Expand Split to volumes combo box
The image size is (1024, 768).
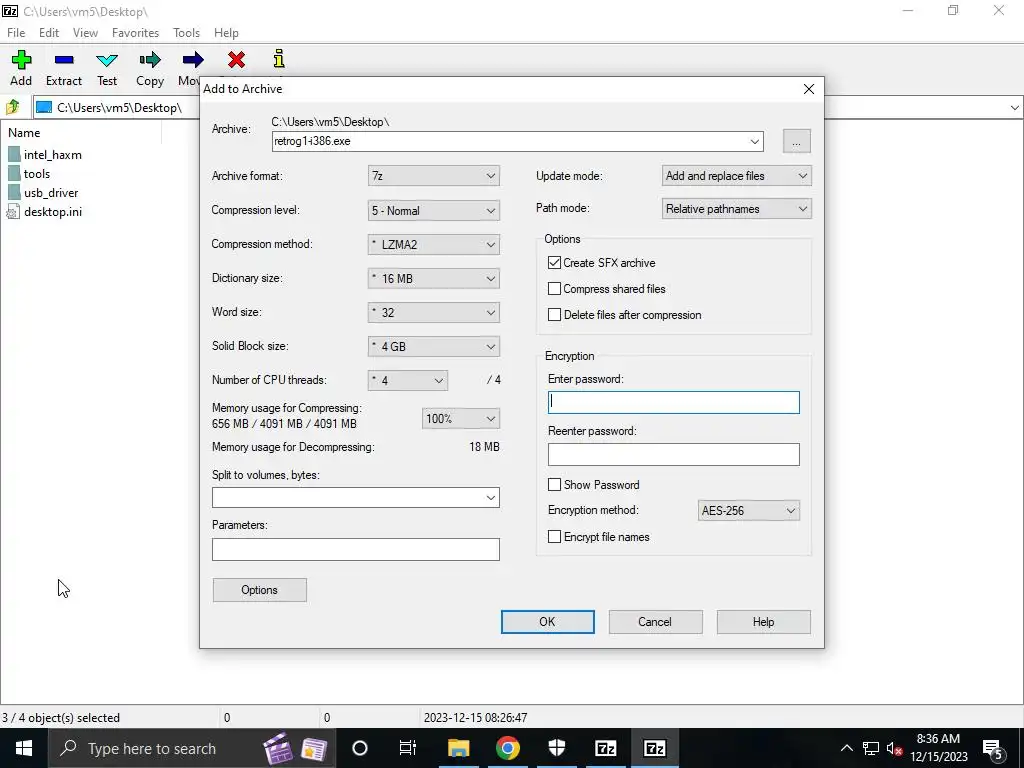pos(490,498)
